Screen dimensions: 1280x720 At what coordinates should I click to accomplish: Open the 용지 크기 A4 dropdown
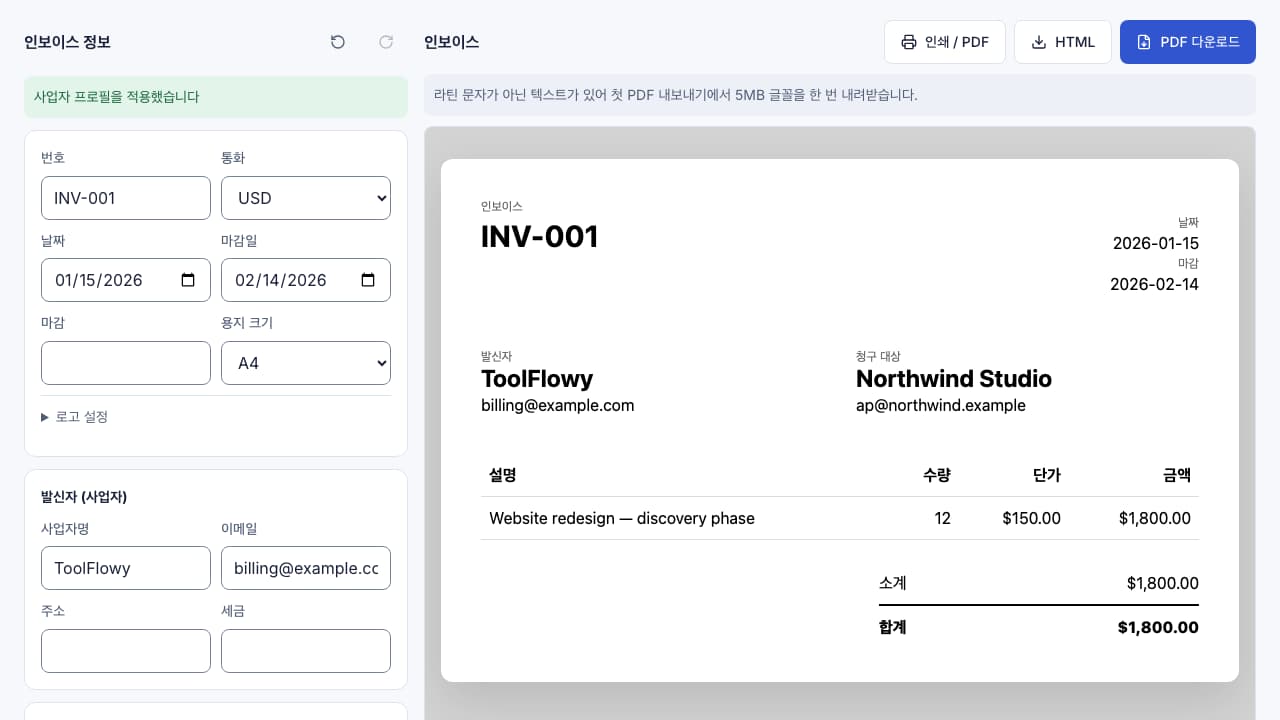306,363
